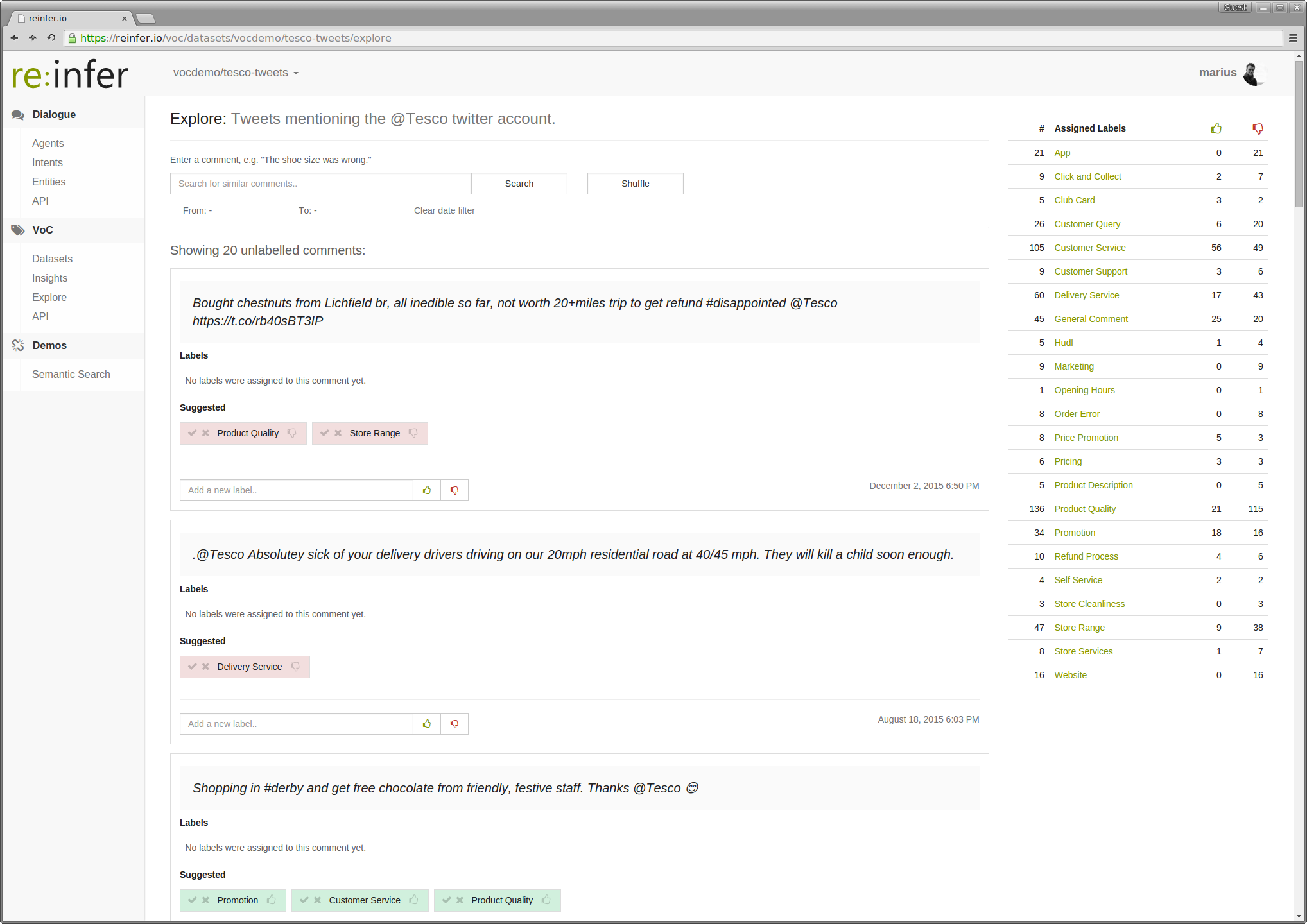Image resolution: width=1307 pixels, height=924 pixels.
Task: Click thumbs-down icon on Delivery Service suggestion
Action: click(x=295, y=667)
